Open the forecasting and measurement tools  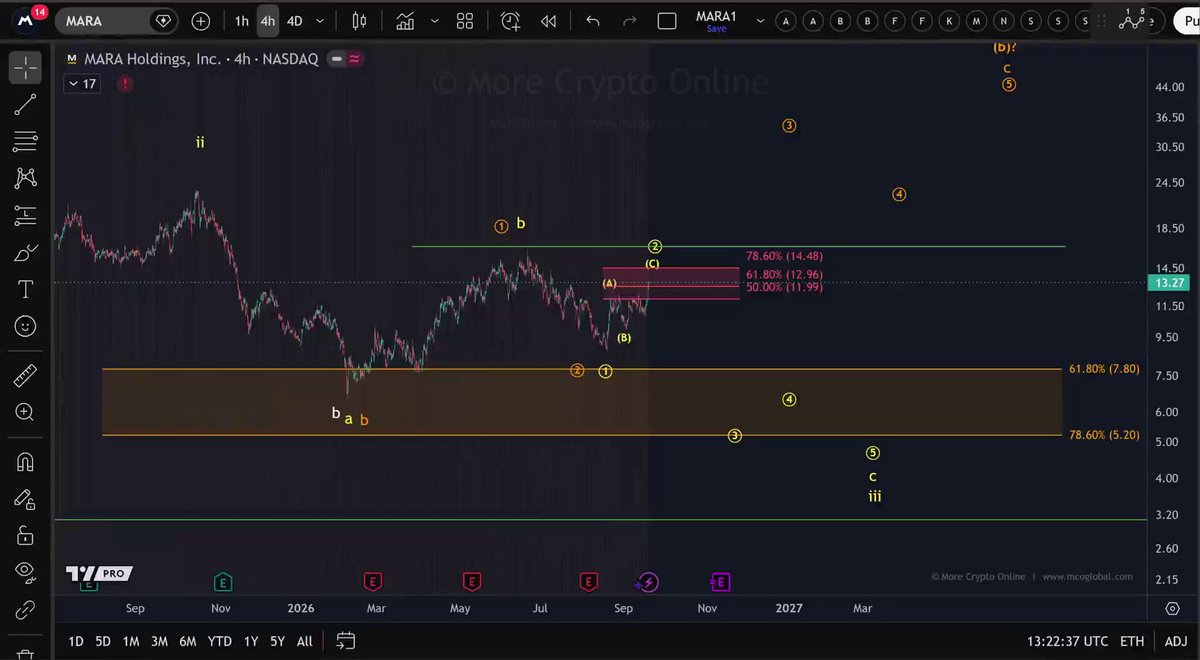coord(25,215)
